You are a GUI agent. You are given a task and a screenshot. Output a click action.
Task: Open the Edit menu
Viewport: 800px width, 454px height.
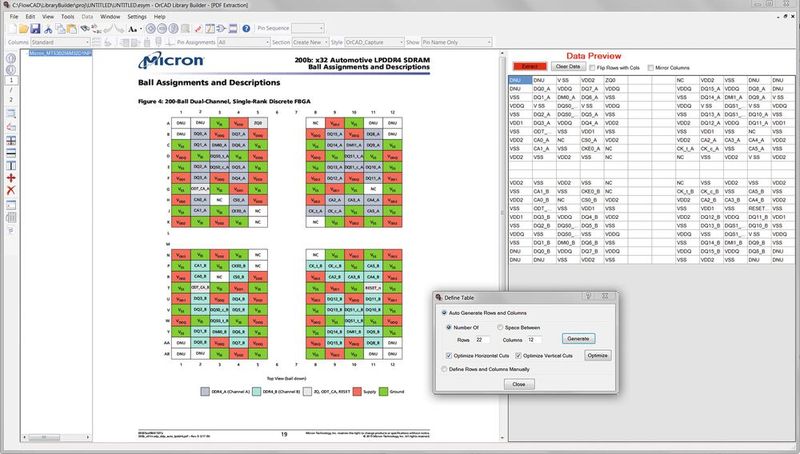pos(30,16)
